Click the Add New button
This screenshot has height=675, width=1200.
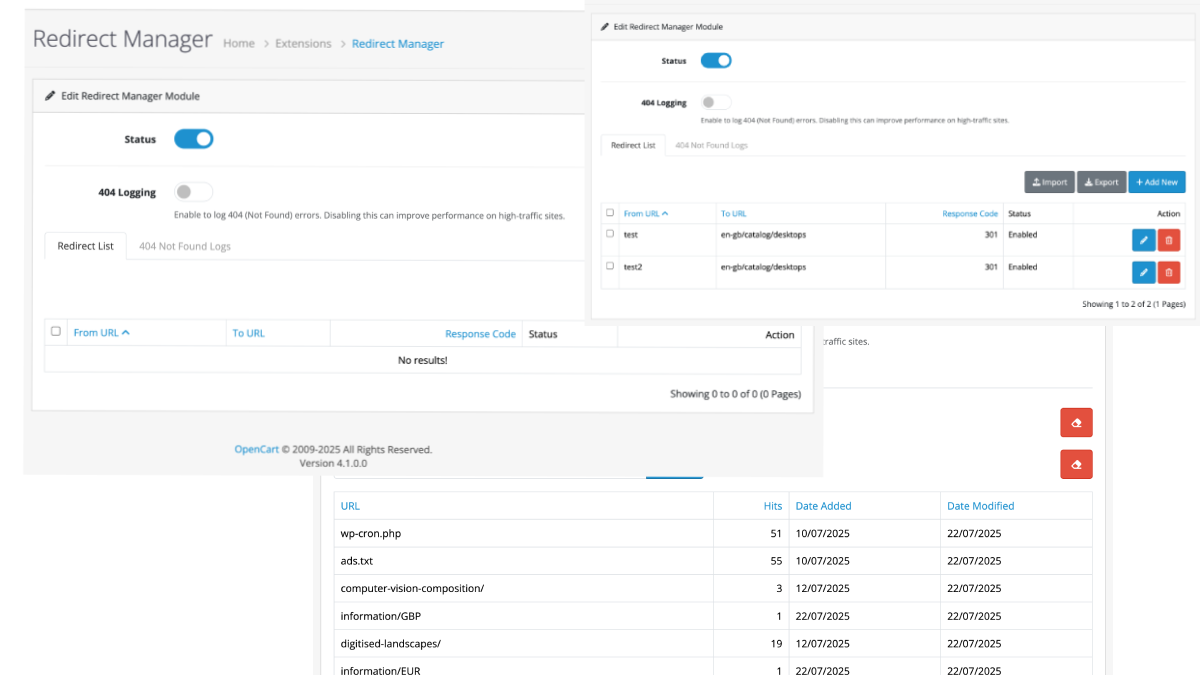coord(1157,182)
